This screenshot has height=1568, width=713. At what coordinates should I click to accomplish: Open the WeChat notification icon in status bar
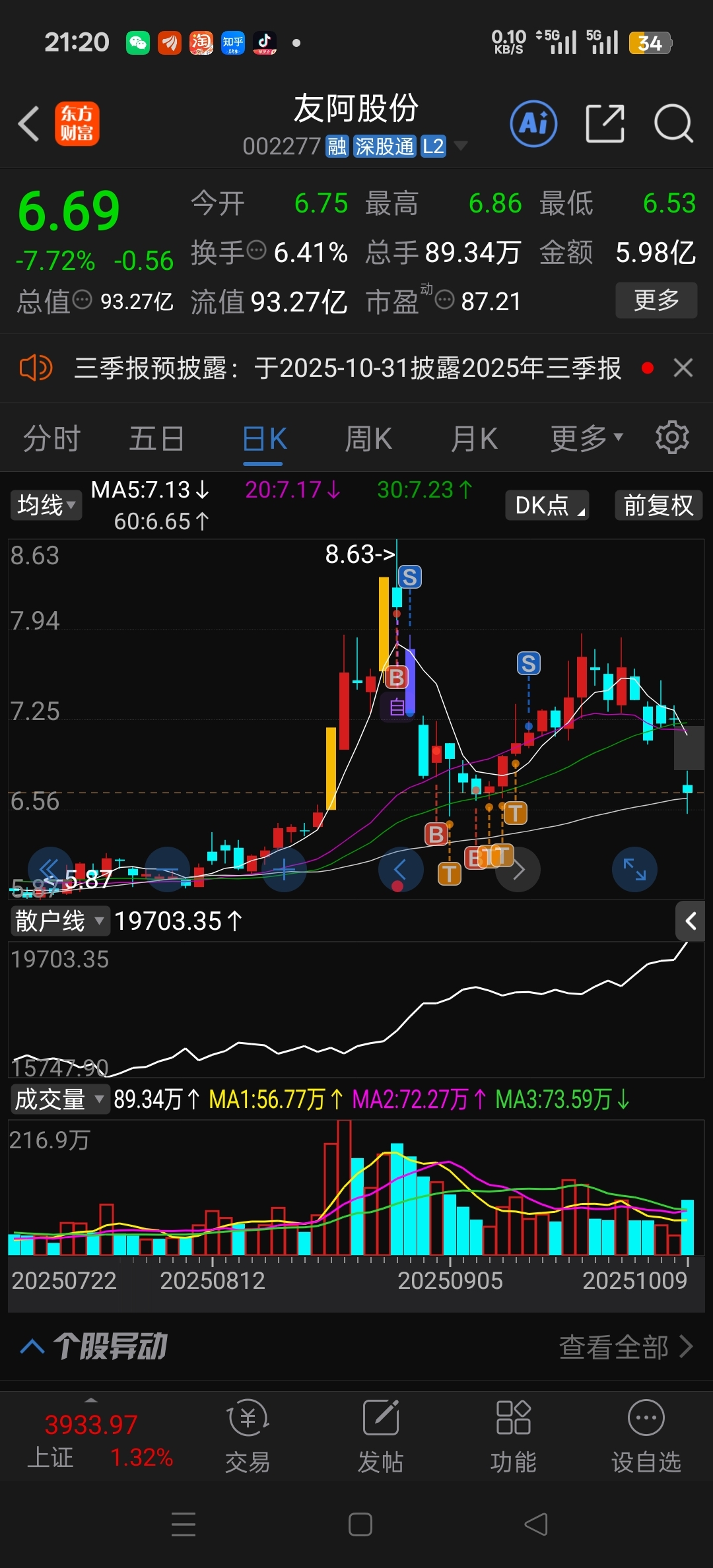click(x=137, y=43)
